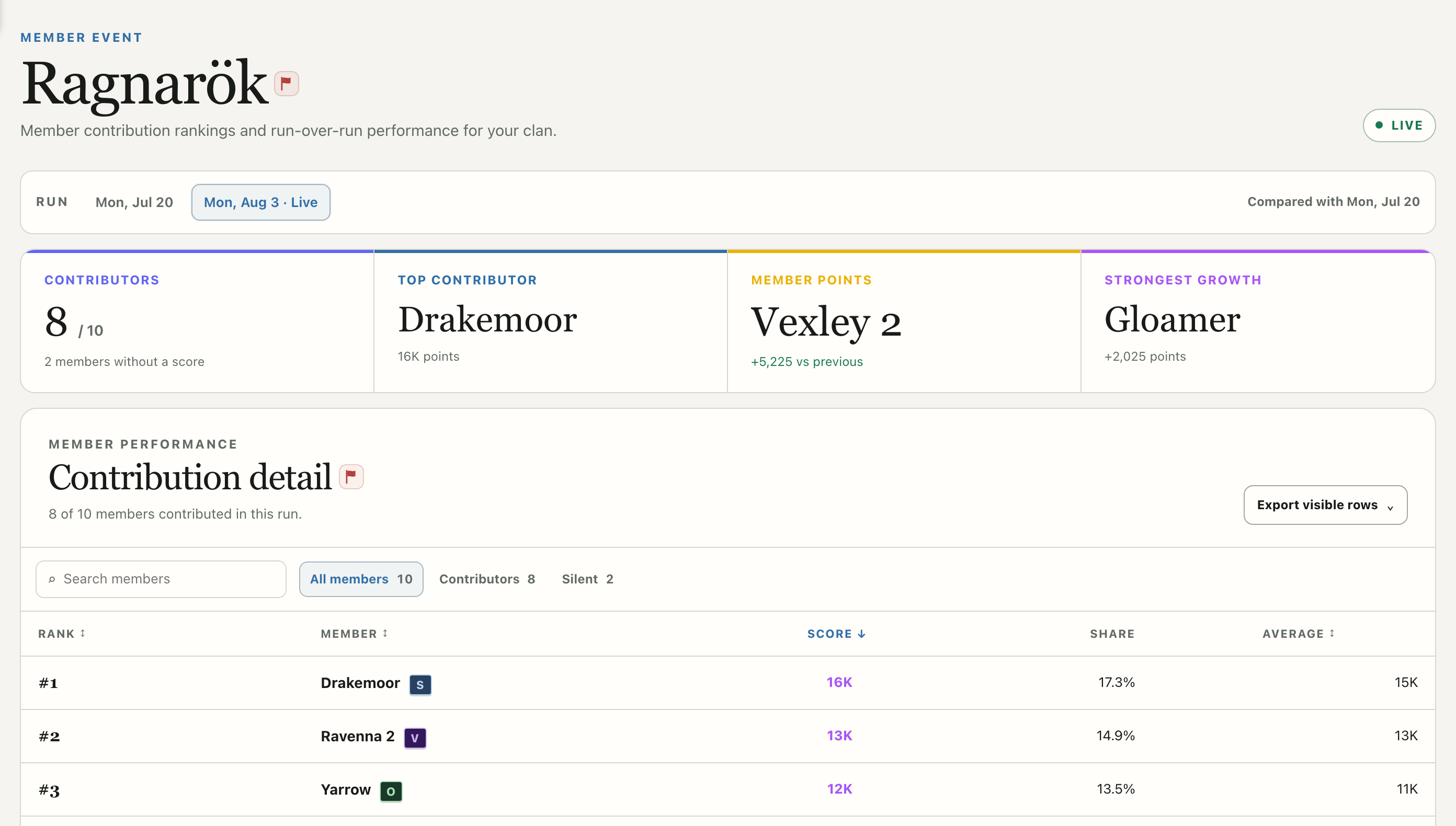This screenshot has width=1456, height=826.
Task: Focus the Search members input field
Action: 161,579
